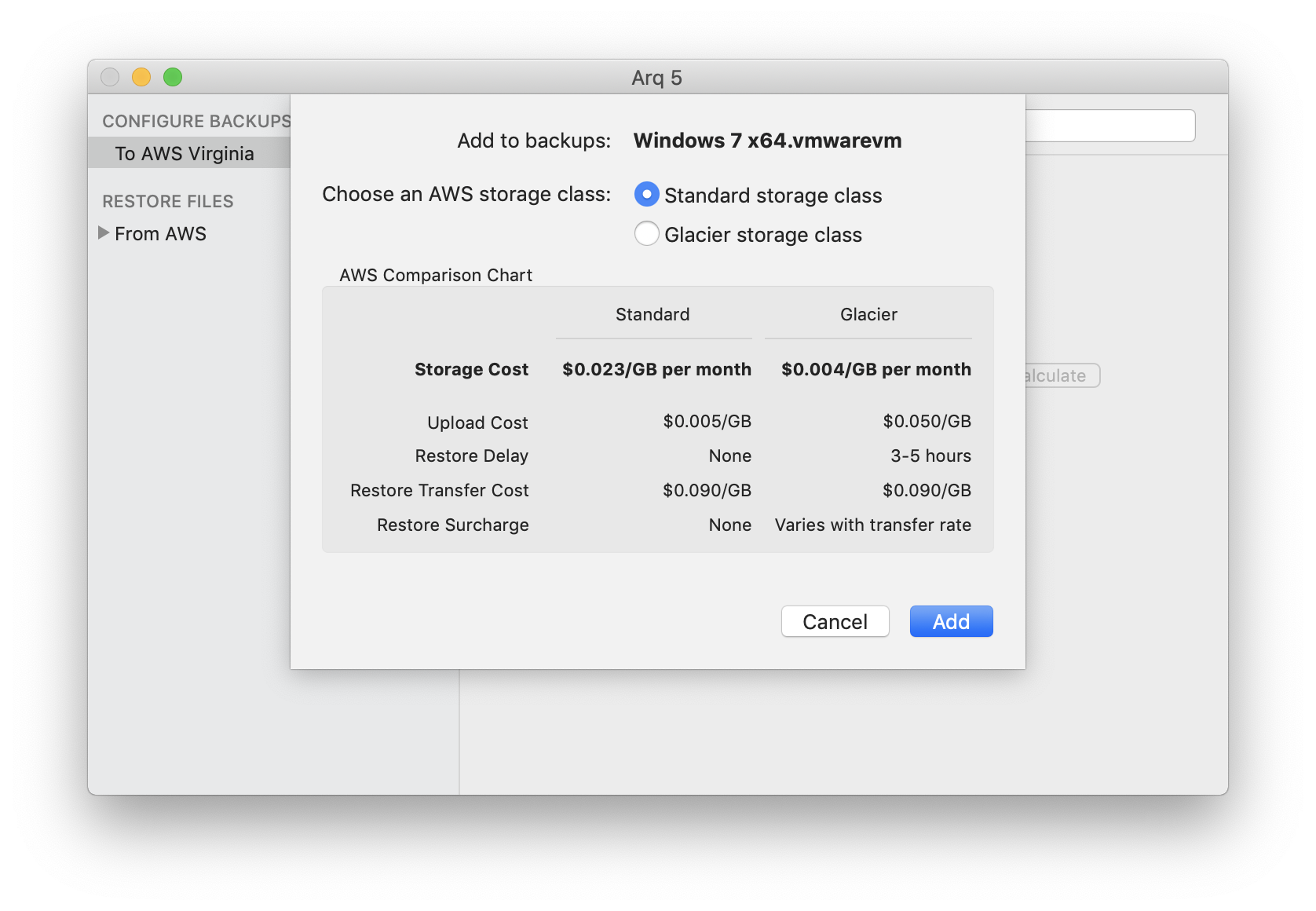Click the Restore Surcharge row label

coord(452,525)
